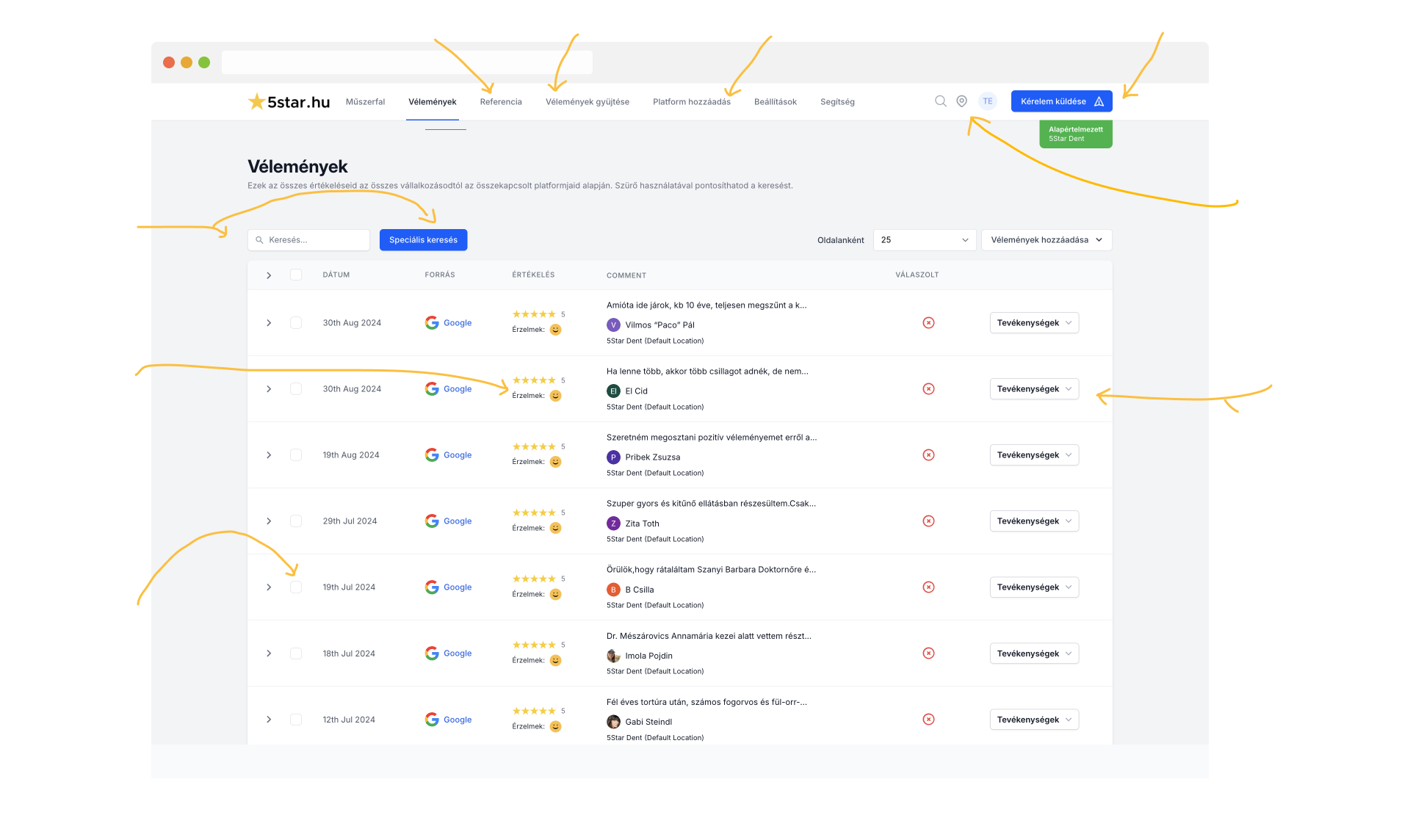Select the 18th Jul 2024 review checkbox
The image size is (1413, 840).
pos(296,653)
